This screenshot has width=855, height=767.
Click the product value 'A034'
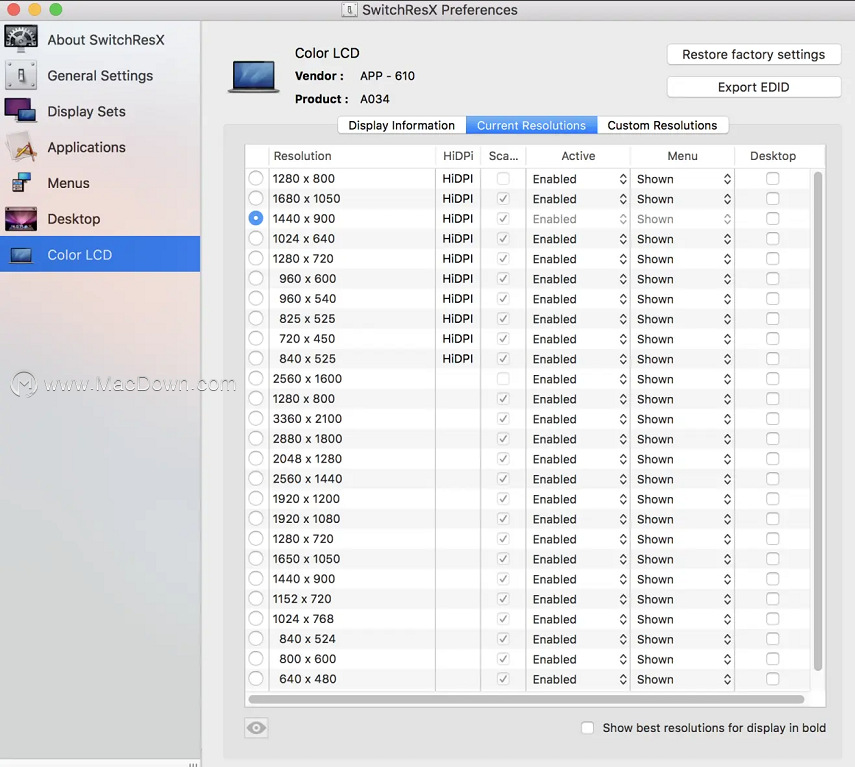click(x=375, y=99)
